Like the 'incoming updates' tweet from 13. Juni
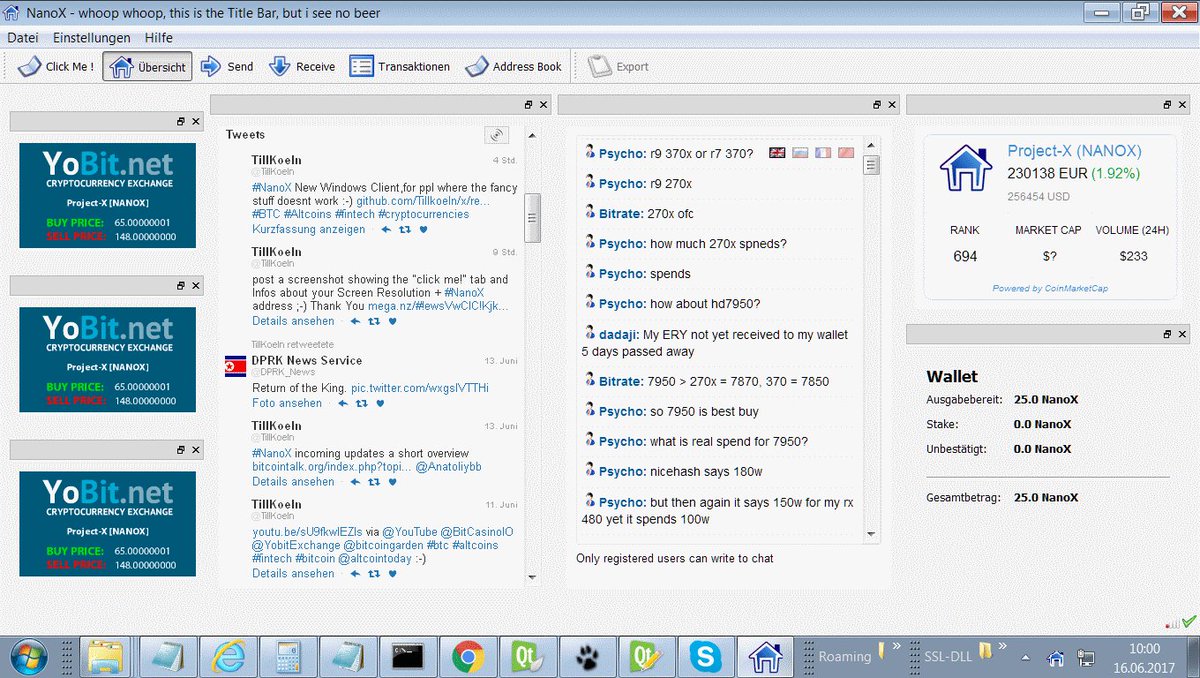The width and height of the screenshot is (1200, 678). (x=392, y=481)
